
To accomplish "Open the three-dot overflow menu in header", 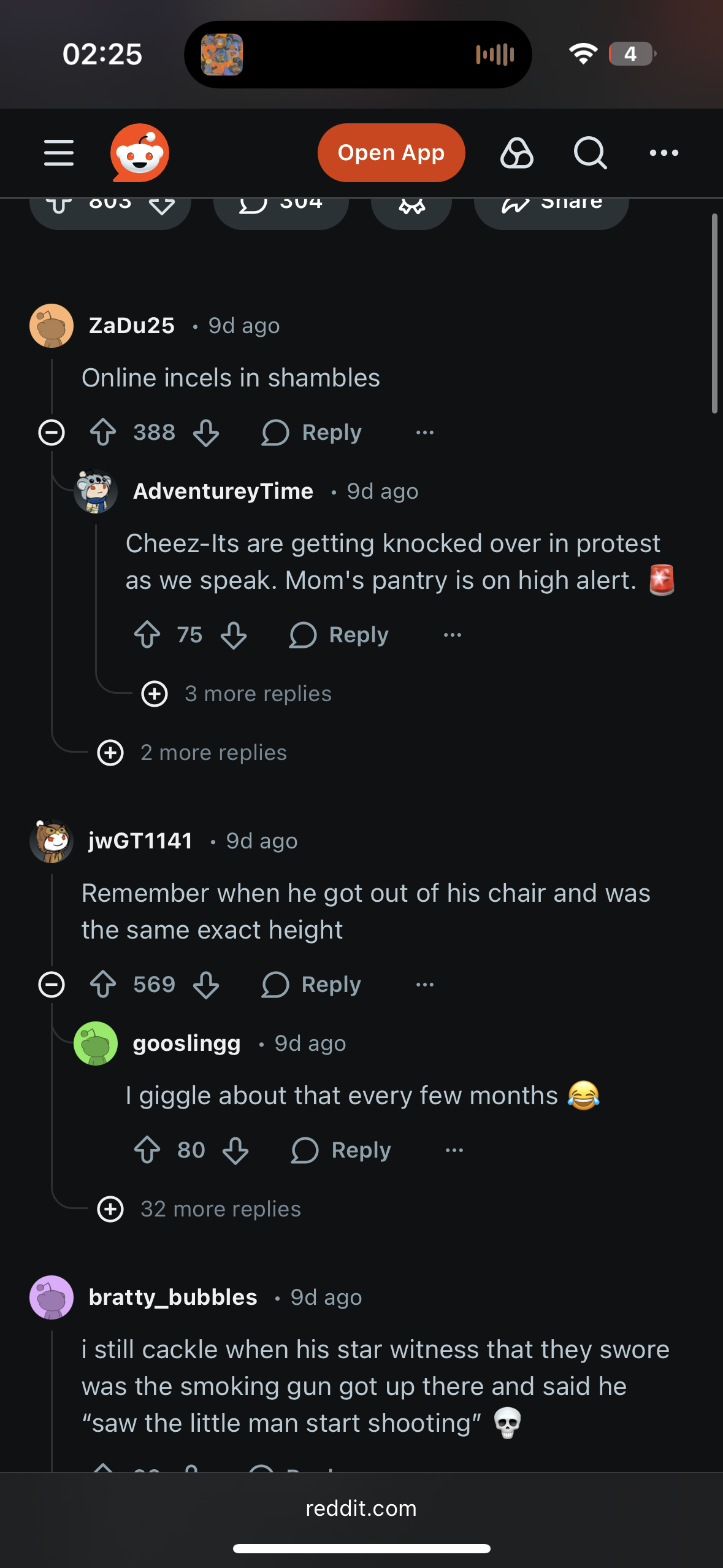I will (664, 153).
